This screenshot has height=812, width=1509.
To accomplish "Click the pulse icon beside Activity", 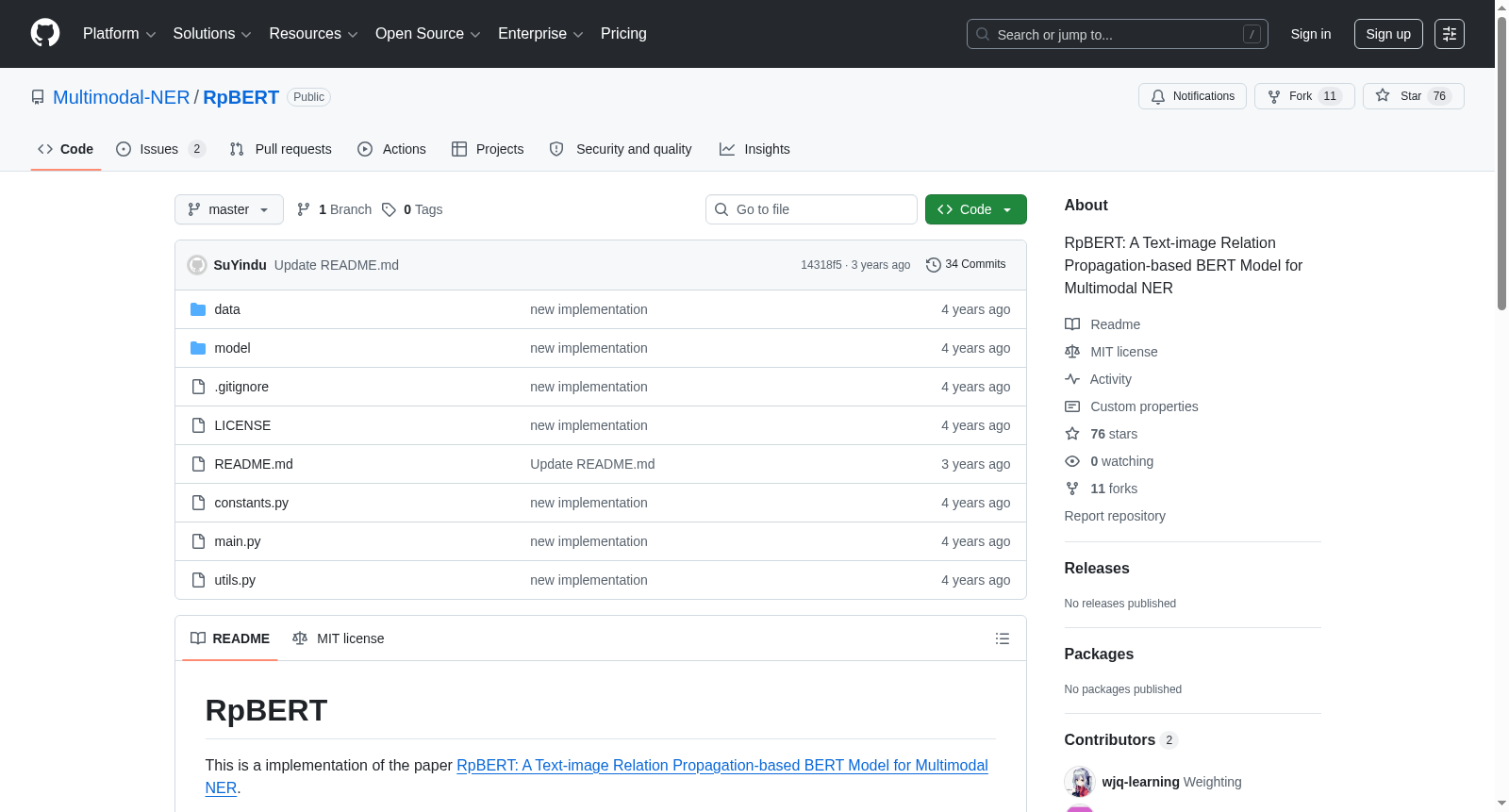I will tap(1072, 379).
